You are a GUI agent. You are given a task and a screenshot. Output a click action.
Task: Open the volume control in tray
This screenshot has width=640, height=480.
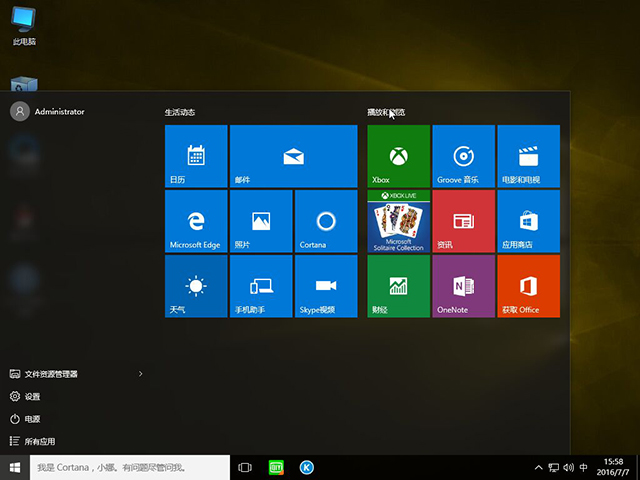click(568, 467)
